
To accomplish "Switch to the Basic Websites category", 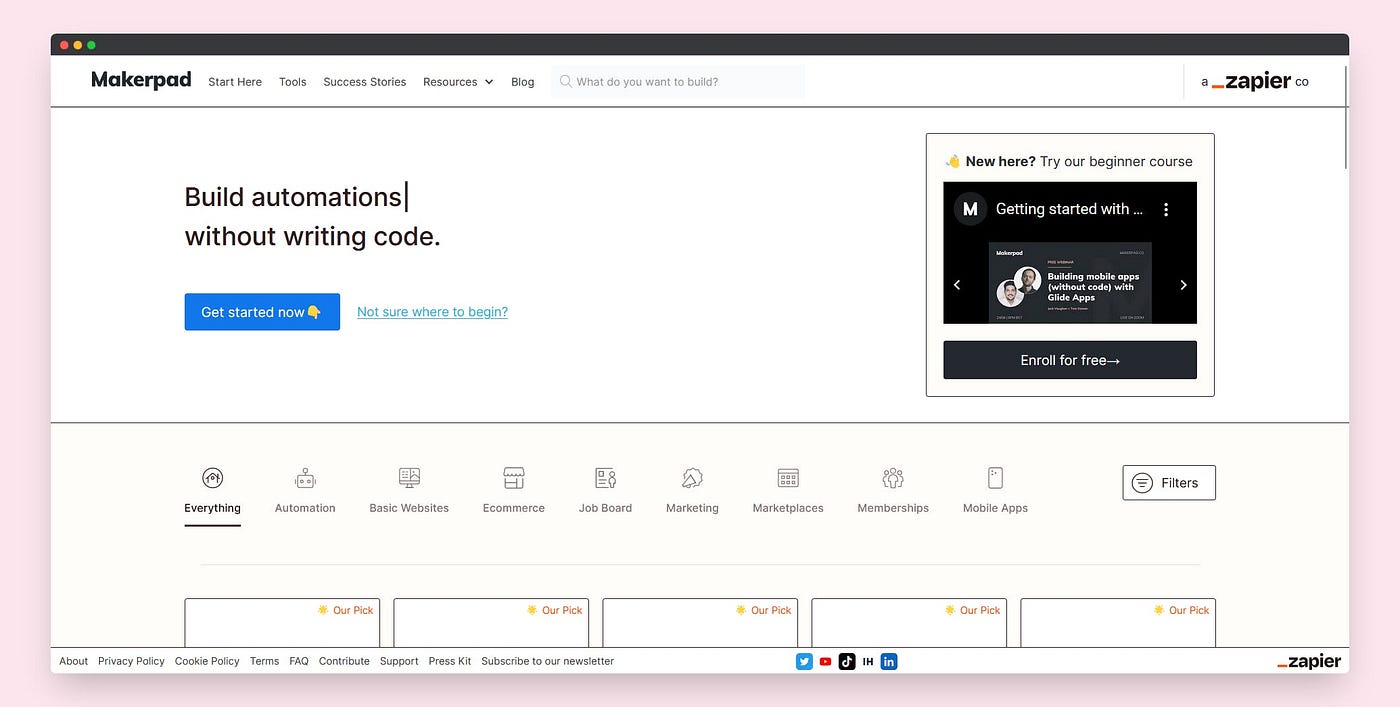I will (x=409, y=478).
